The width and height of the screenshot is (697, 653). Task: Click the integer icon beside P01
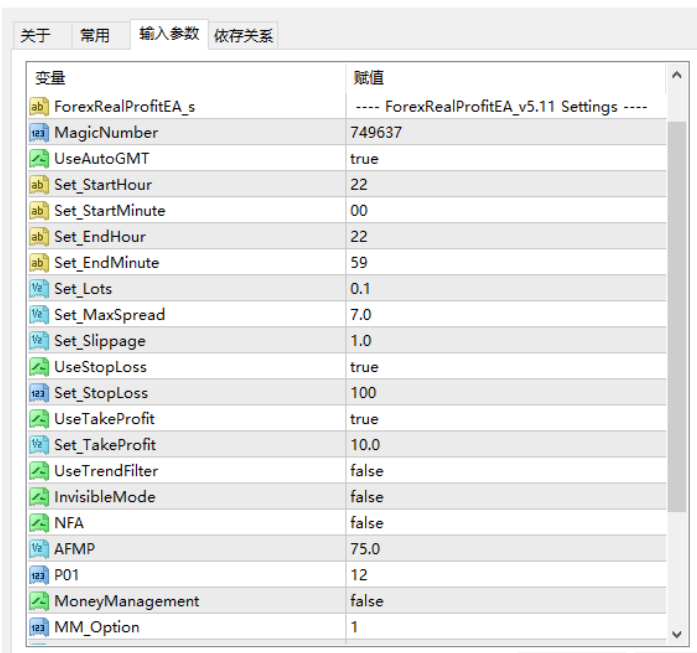pyautogui.click(x=39, y=575)
